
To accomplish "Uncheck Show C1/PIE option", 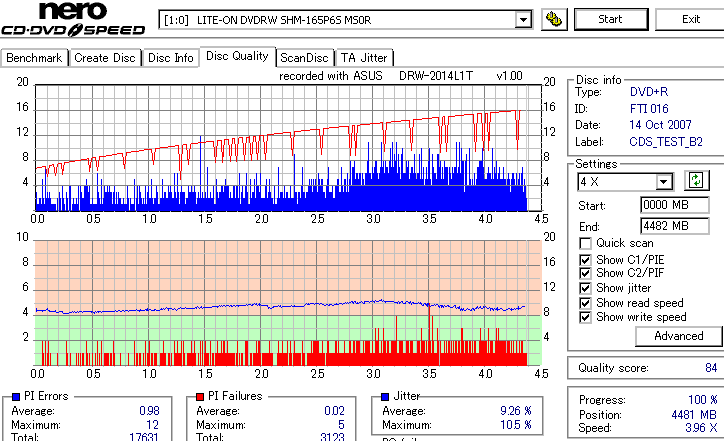I will point(585,260).
